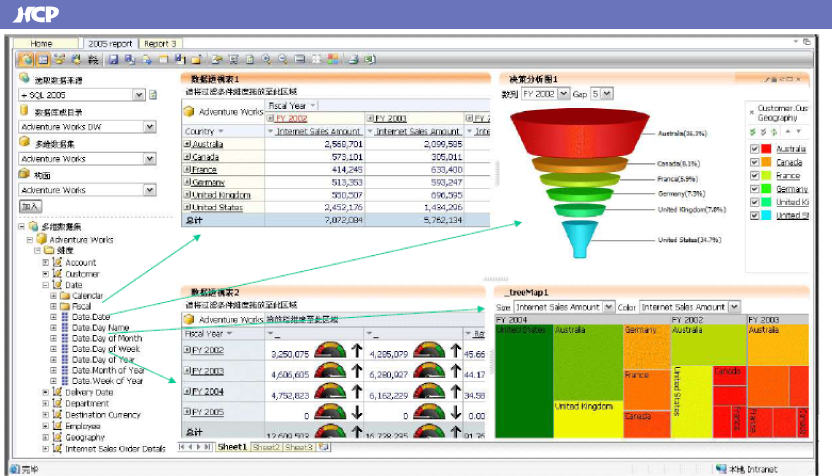The width and height of the screenshot is (832, 476).
Task: Click the up arrow in FY 2003 row
Action: pyautogui.click(x=356, y=373)
